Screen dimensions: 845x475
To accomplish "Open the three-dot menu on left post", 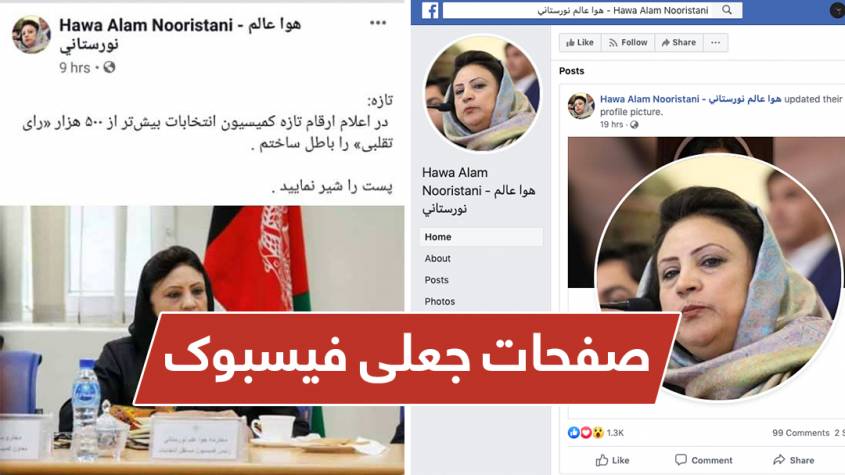I will point(378,23).
